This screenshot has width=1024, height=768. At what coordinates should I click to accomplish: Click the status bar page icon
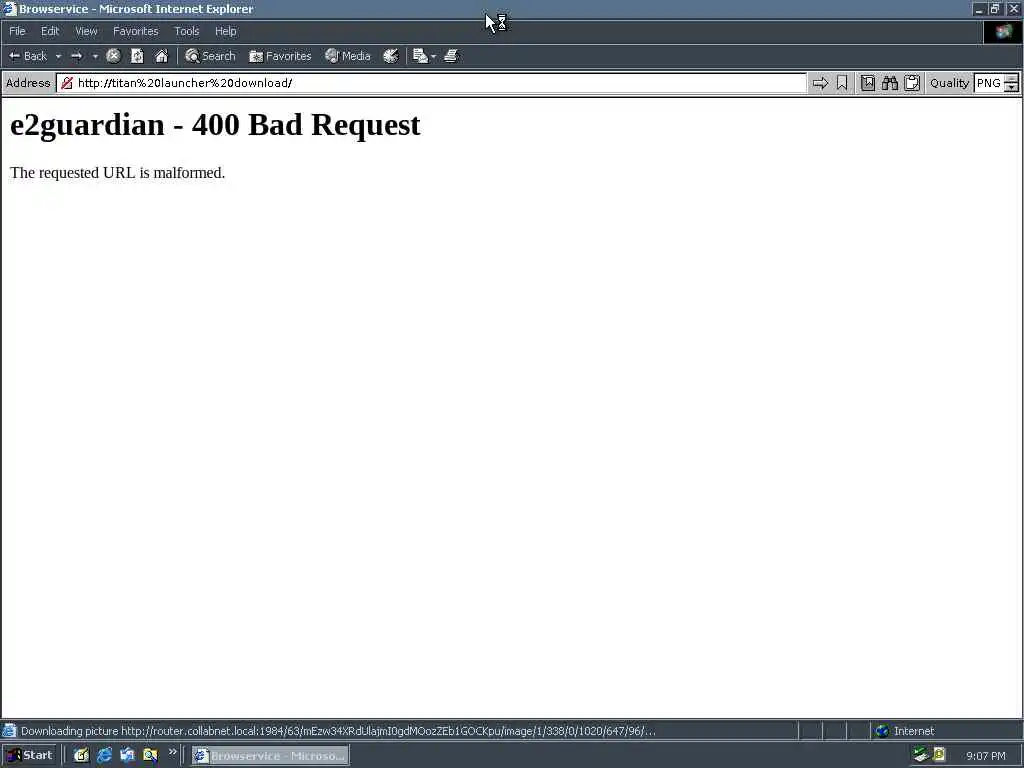coord(8,731)
